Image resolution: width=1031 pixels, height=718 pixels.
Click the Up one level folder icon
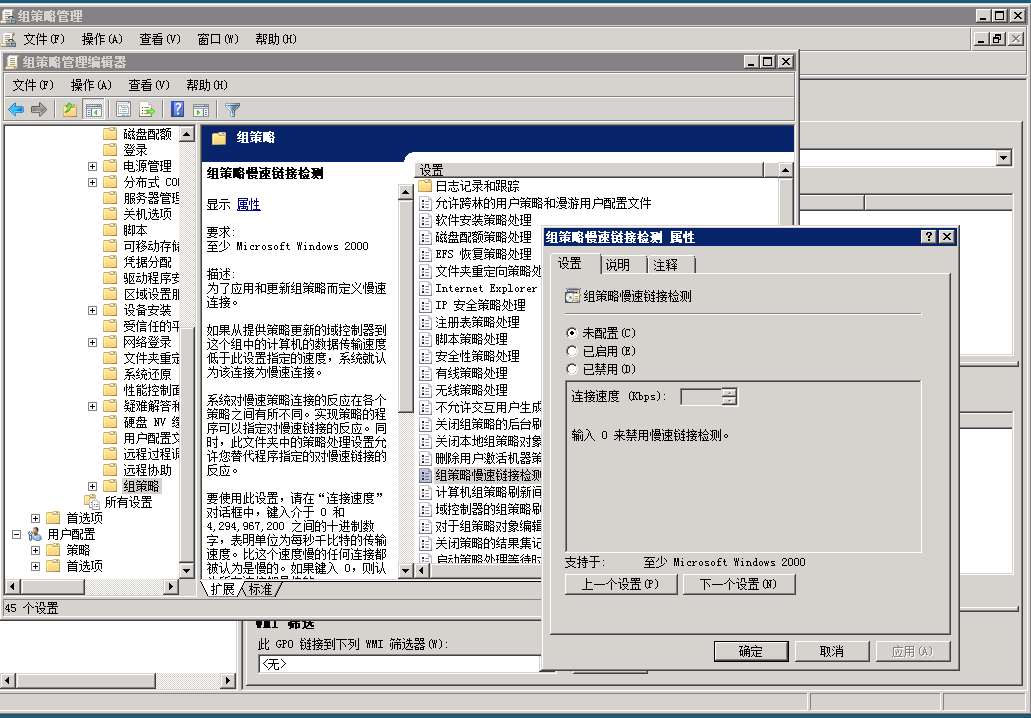pyautogui.click(x=70, y=109)
